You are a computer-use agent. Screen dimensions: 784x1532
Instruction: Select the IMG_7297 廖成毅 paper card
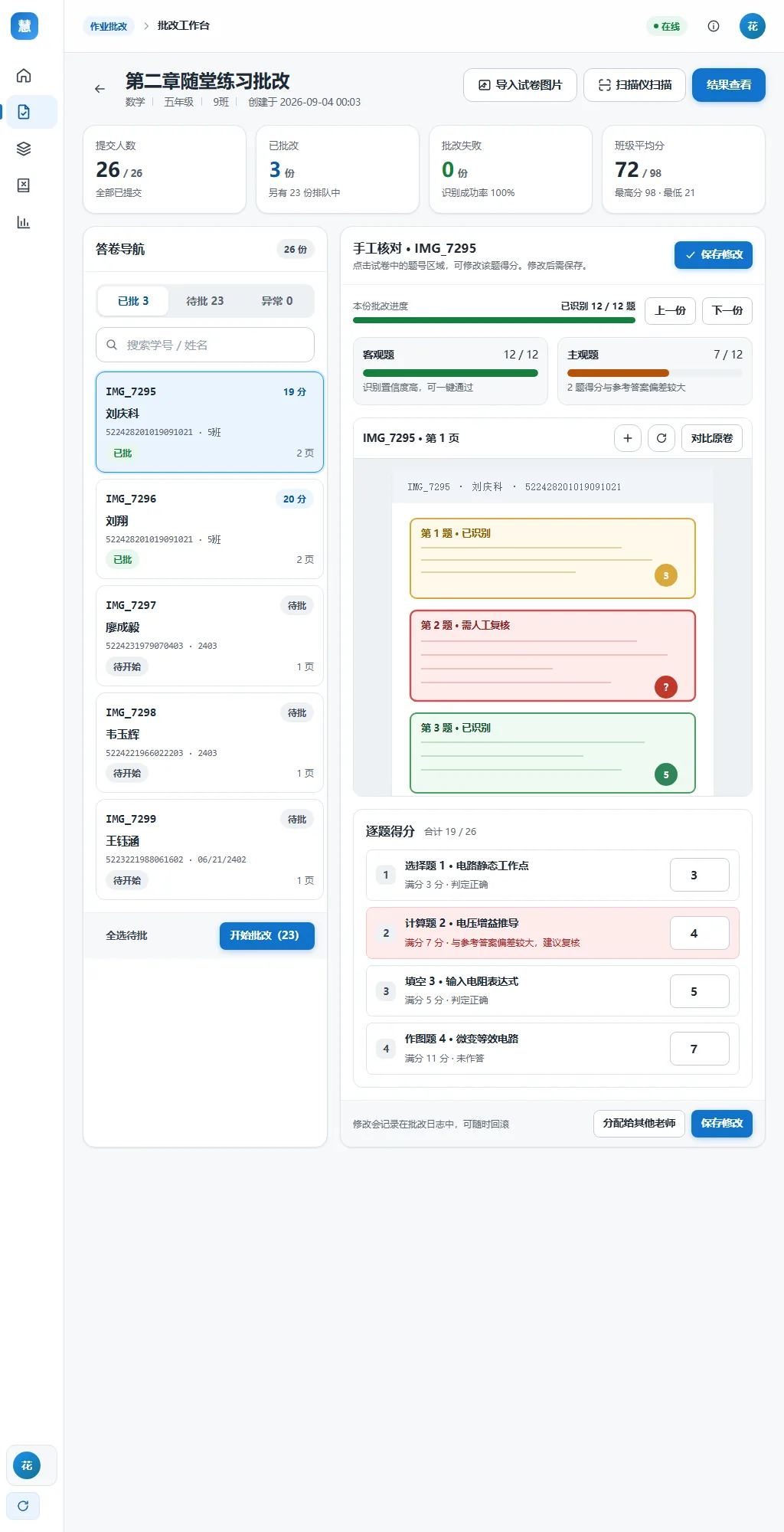(x=210, y=636)
